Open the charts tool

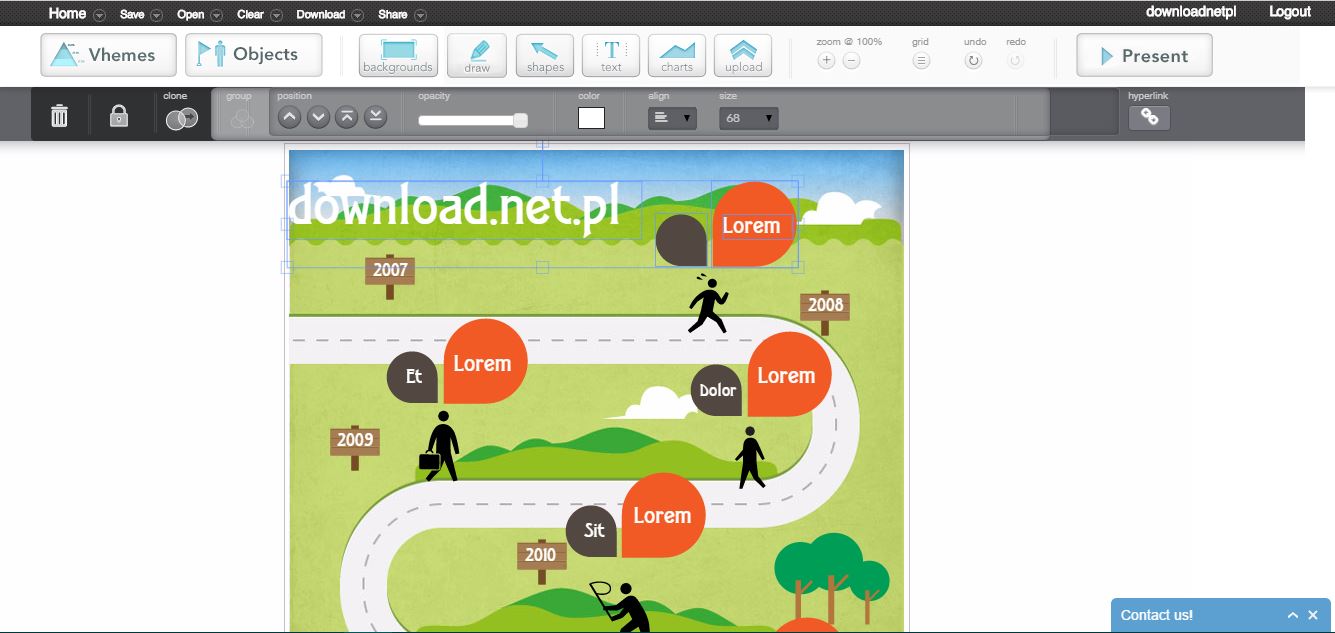[677, 56]
